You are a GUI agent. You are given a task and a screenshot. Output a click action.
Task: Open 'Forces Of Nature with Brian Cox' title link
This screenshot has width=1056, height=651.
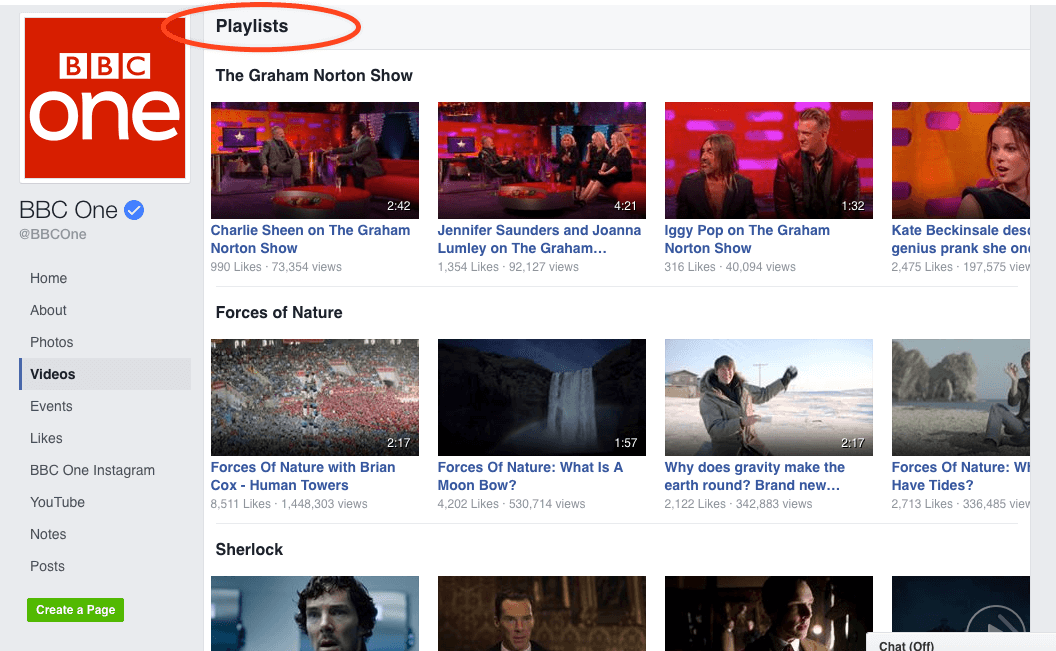[302, 476]
